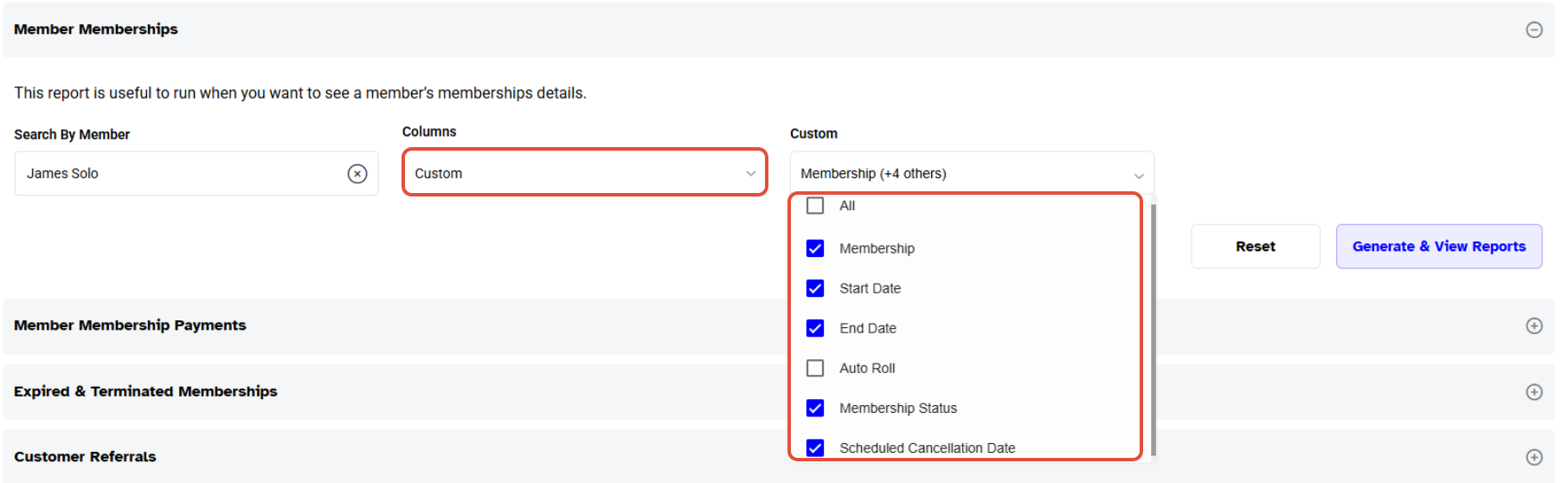This screenshot has height=483, width=1568.
Task: Click the Reset button
Action: (1255, 247)
